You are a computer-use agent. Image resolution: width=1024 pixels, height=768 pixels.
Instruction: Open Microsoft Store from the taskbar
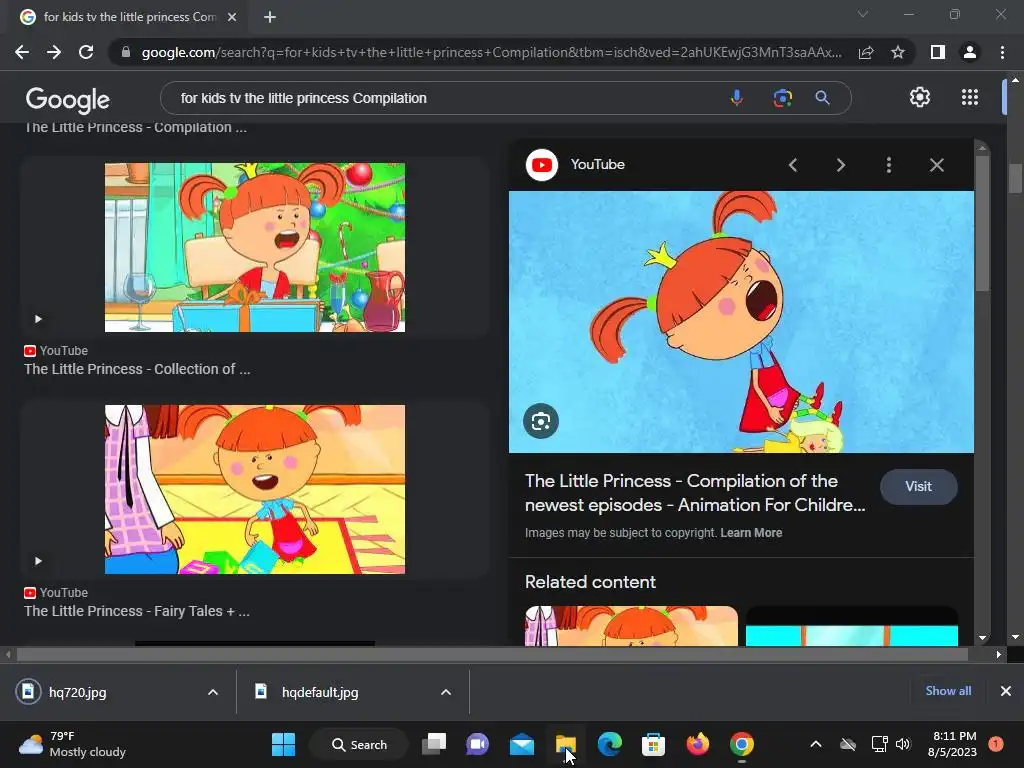click(653, 744)
